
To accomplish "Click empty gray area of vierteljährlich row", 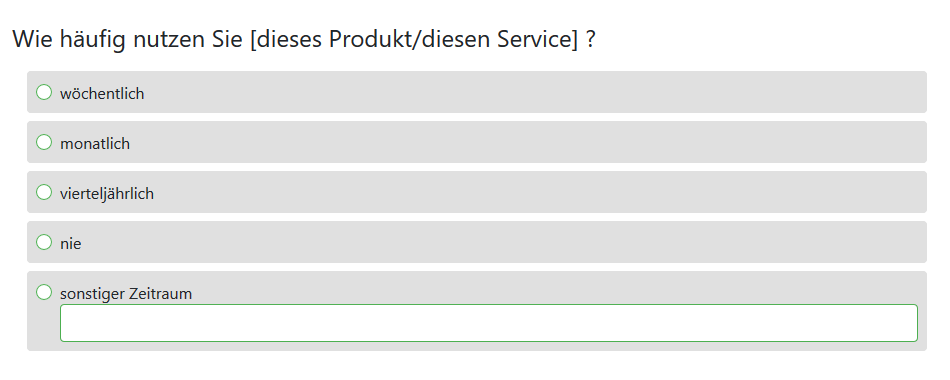I will (x=539, y=192).
